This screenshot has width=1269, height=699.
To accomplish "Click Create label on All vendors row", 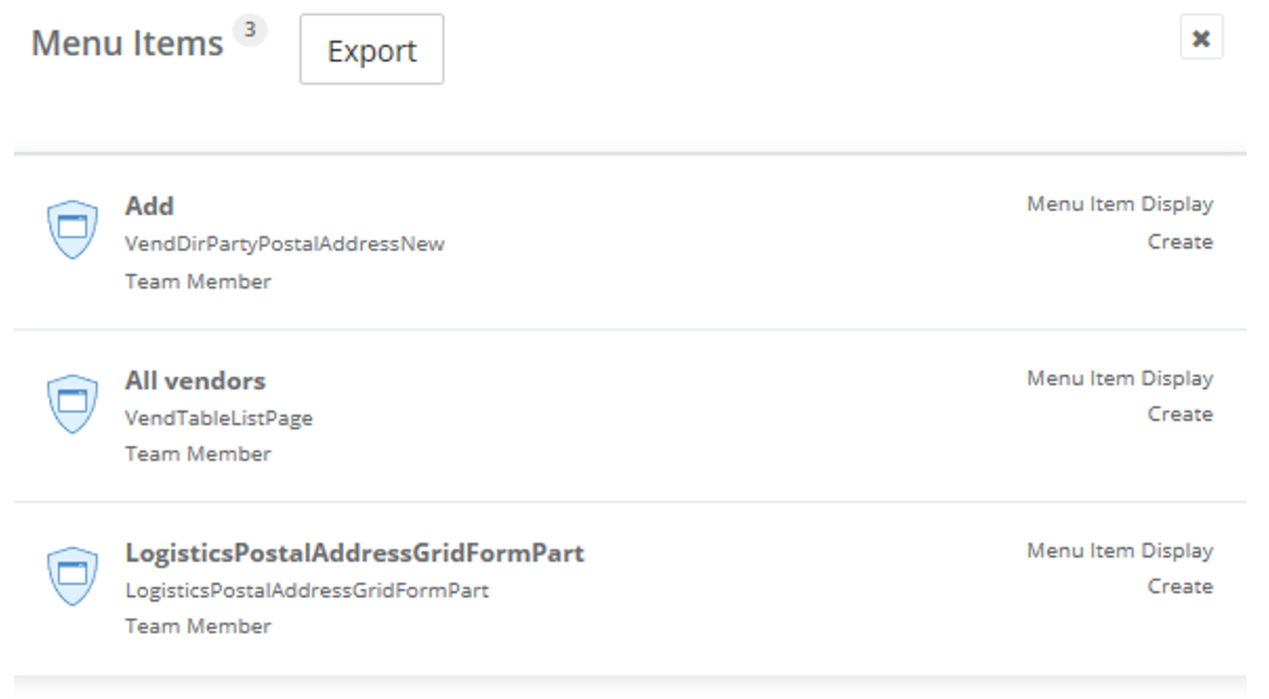I will click(1180, 414).
